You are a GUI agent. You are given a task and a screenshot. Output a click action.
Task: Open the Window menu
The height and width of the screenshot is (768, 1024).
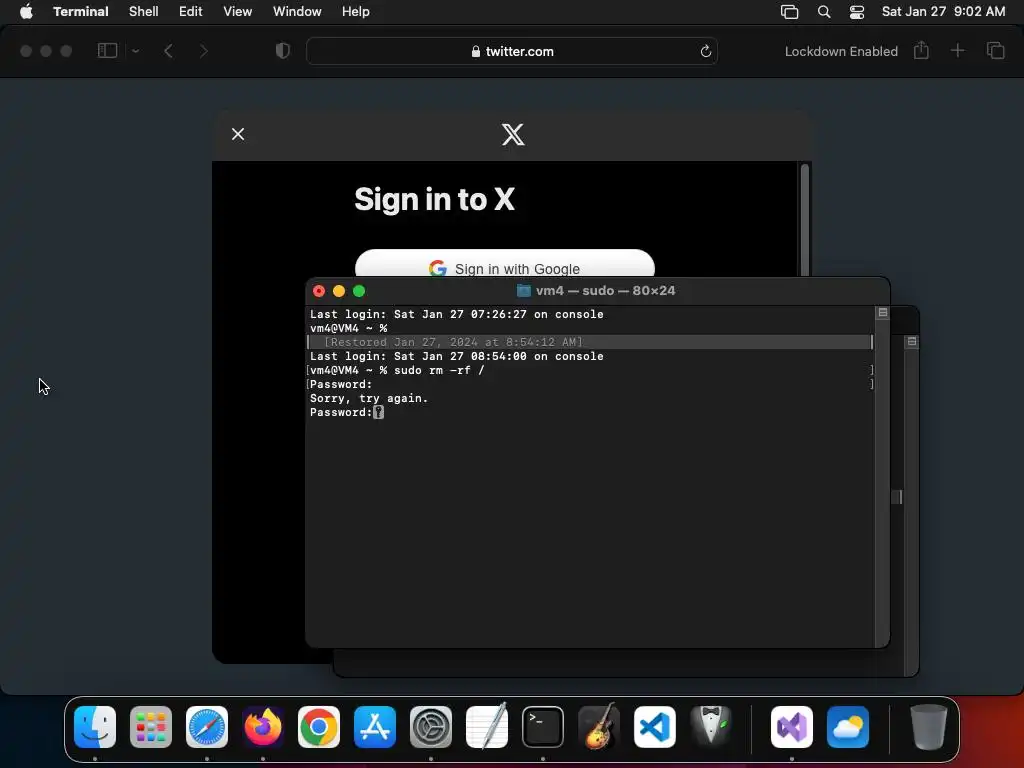pos(297,12)
